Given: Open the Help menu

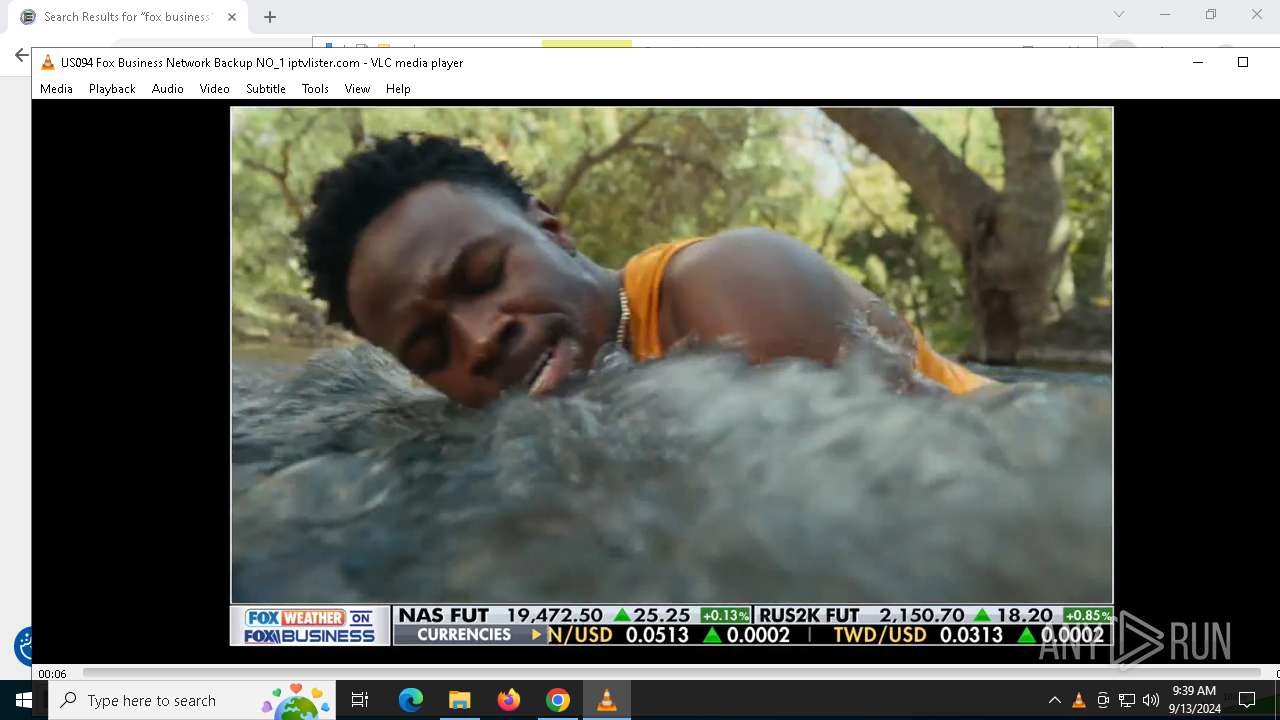Looking at the screenshot, I should pyautogui.click(x=398, y=89).
